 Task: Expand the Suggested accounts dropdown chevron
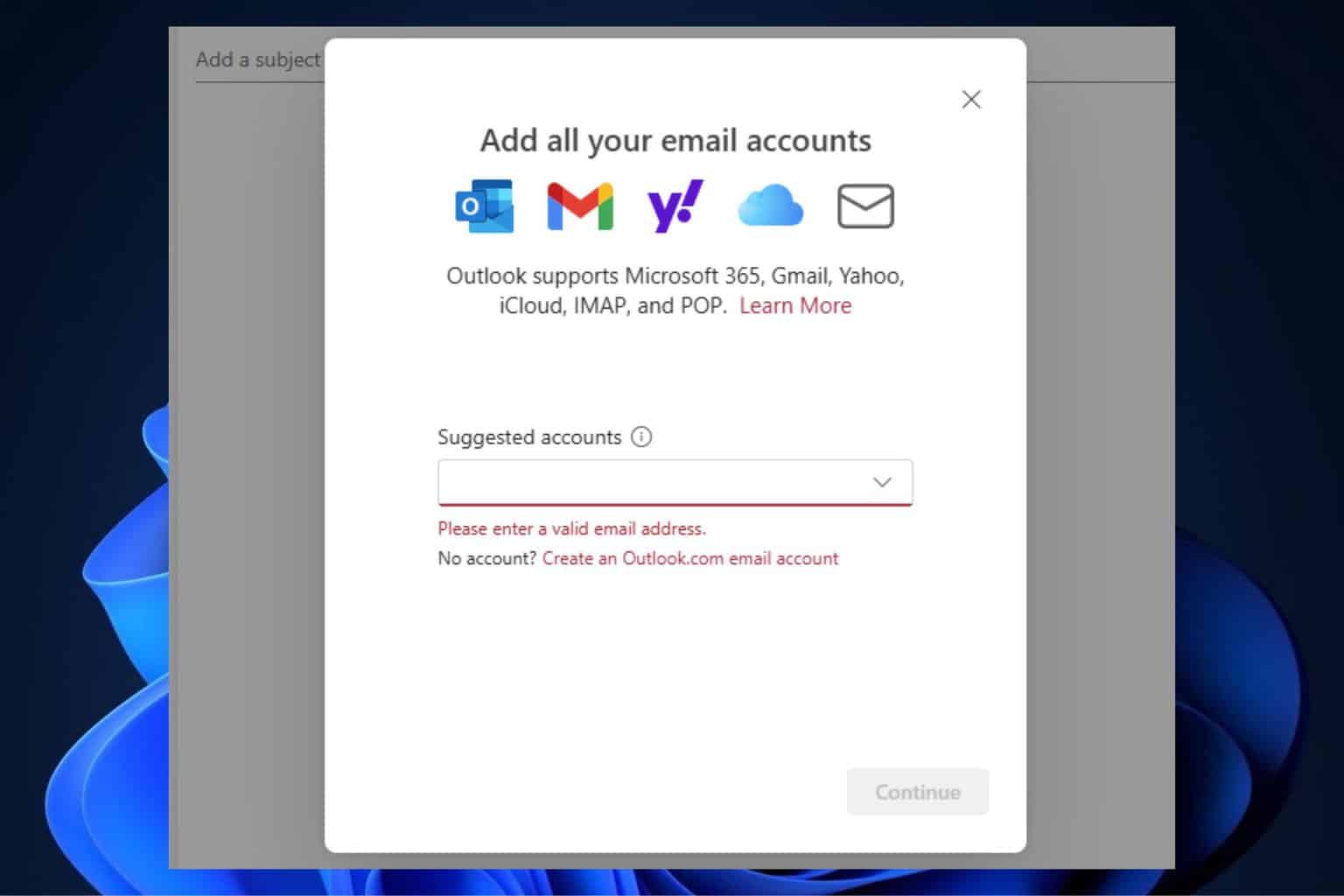coord(882,482)
